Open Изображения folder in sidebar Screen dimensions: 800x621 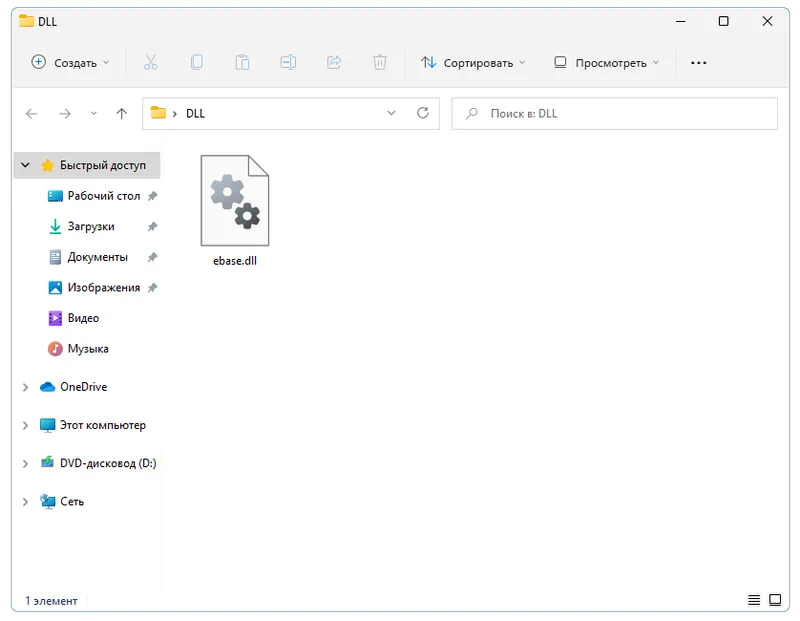(x=104, y=288)
